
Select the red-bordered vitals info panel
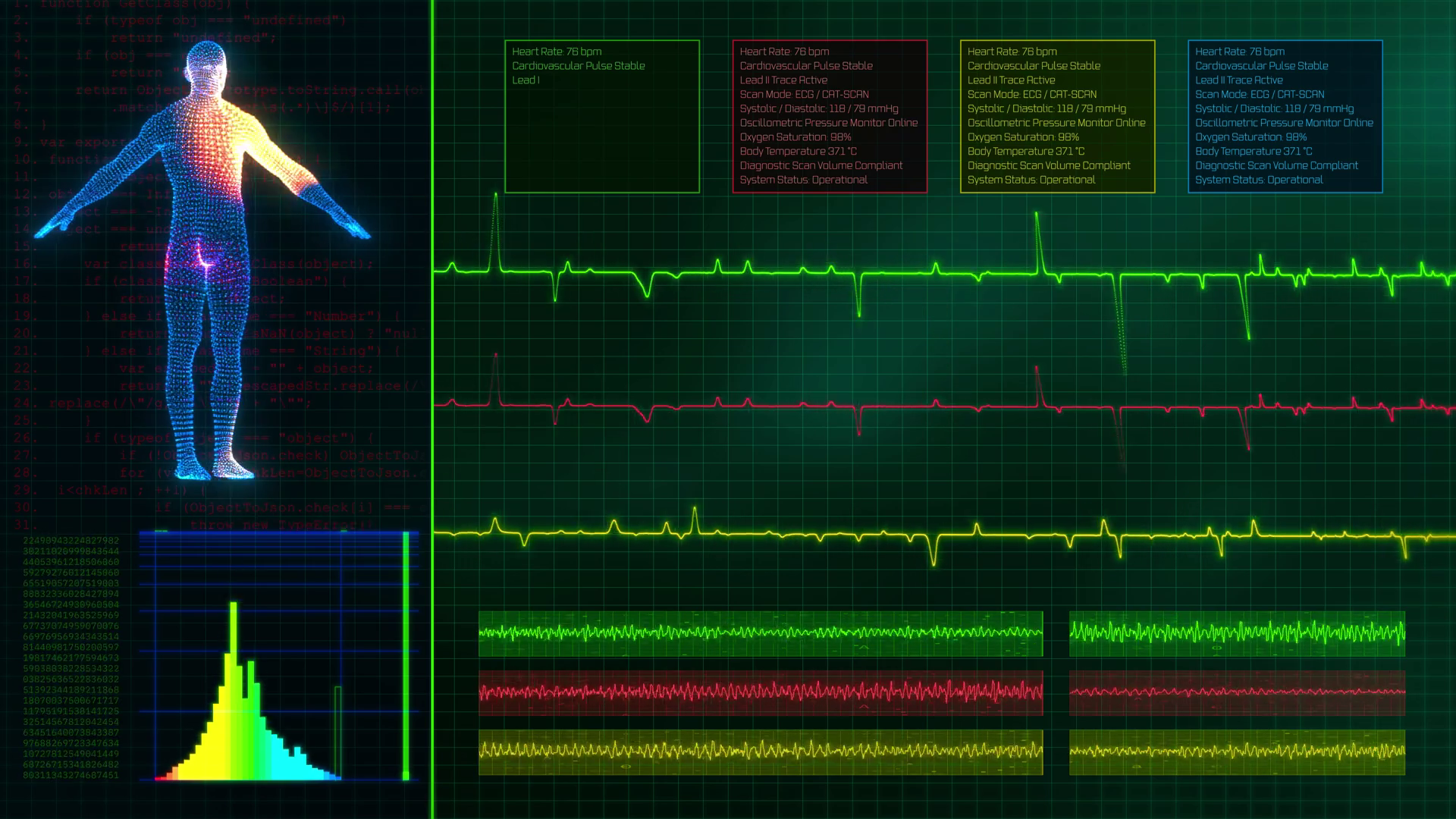[830, 116]
